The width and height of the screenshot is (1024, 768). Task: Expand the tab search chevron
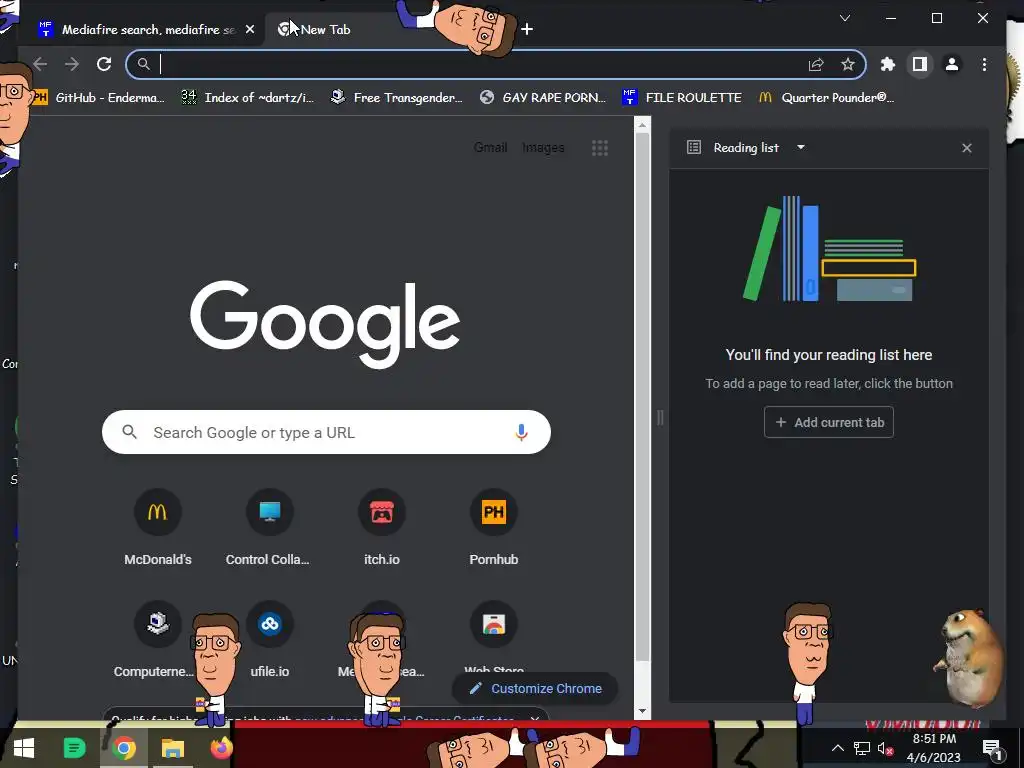tap(845, 18)
